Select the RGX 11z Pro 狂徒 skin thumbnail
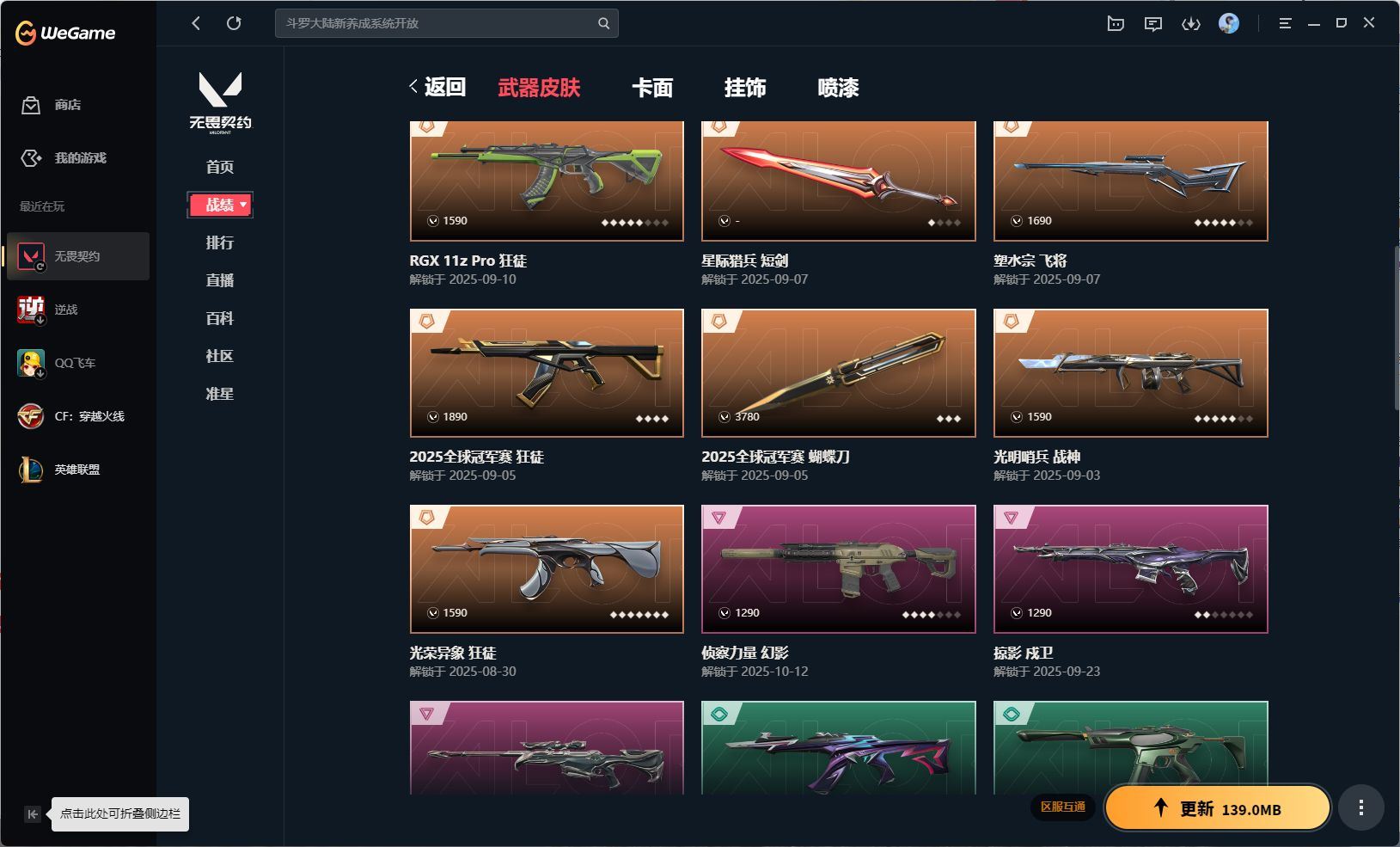This screenshot has height=847, width=1400. (547, 181)
